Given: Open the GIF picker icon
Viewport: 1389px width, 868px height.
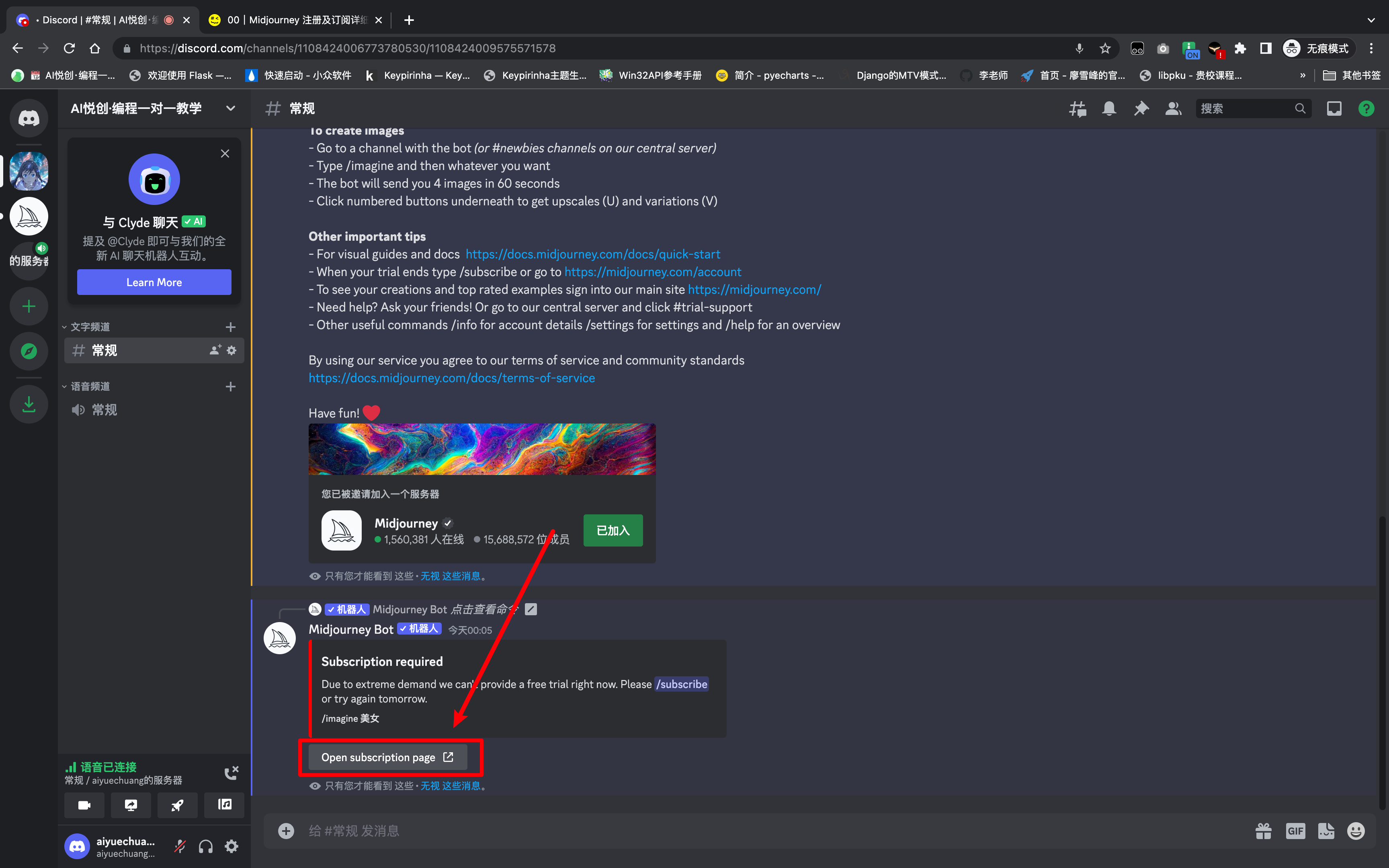Looking at the screenshot, I should [x=1295, y=831].
